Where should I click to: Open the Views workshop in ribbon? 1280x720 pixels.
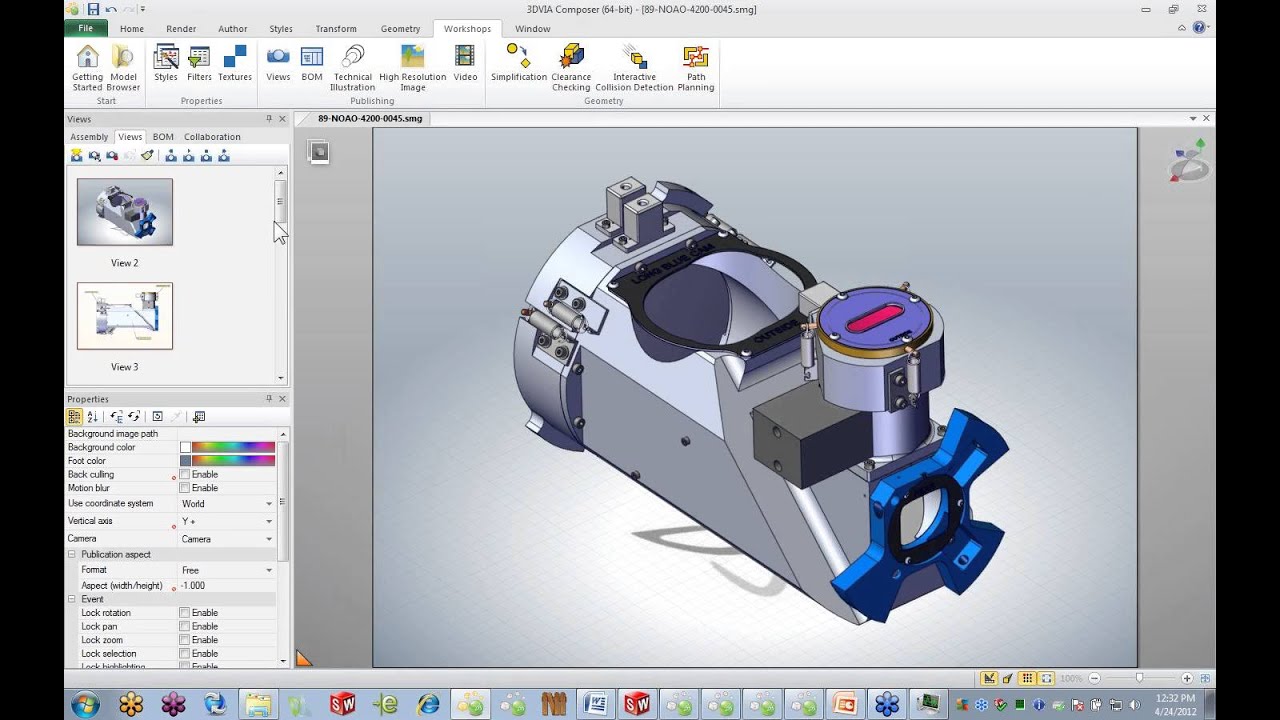pos(278,64)
